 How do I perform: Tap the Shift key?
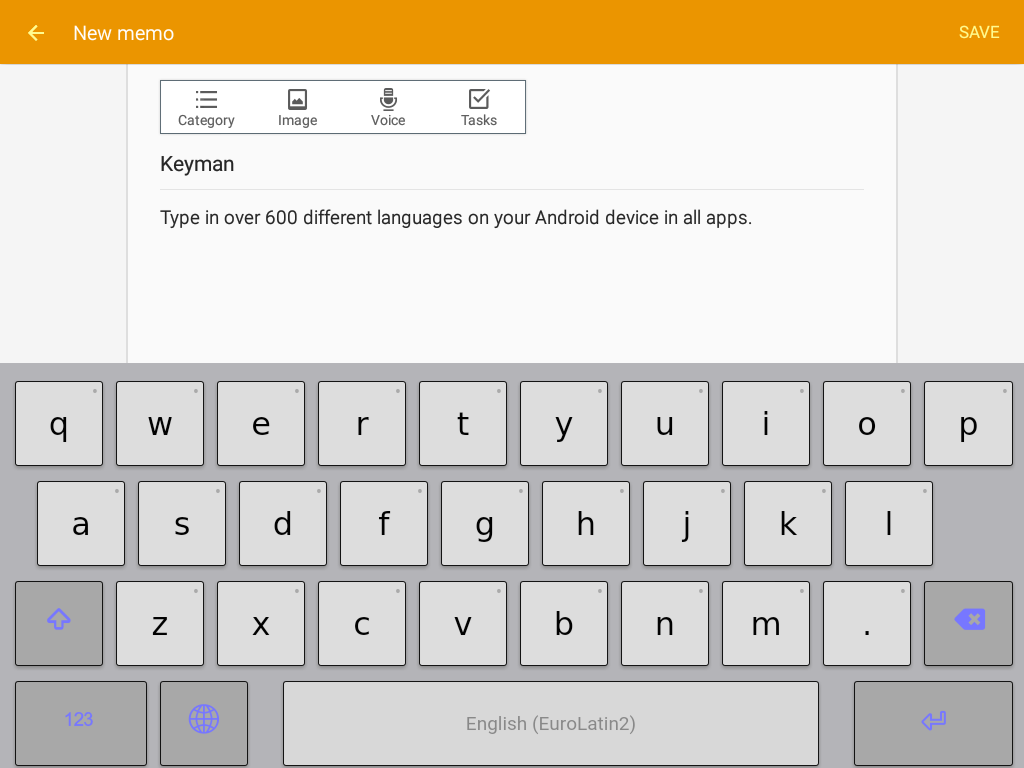click(x=59, y=623)
